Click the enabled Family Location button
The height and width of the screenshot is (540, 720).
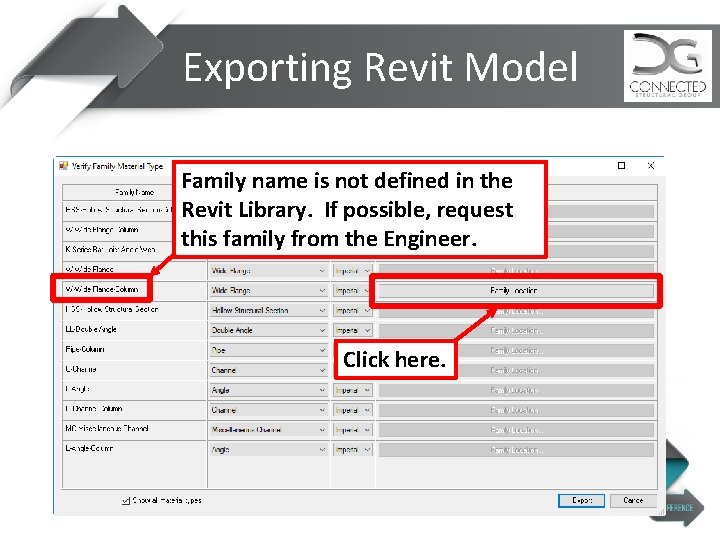(516, 291)
